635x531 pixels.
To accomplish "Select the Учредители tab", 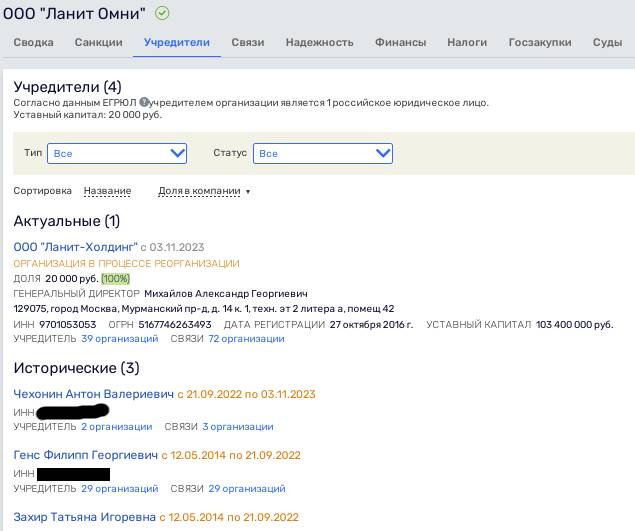I will click(177, 42).
